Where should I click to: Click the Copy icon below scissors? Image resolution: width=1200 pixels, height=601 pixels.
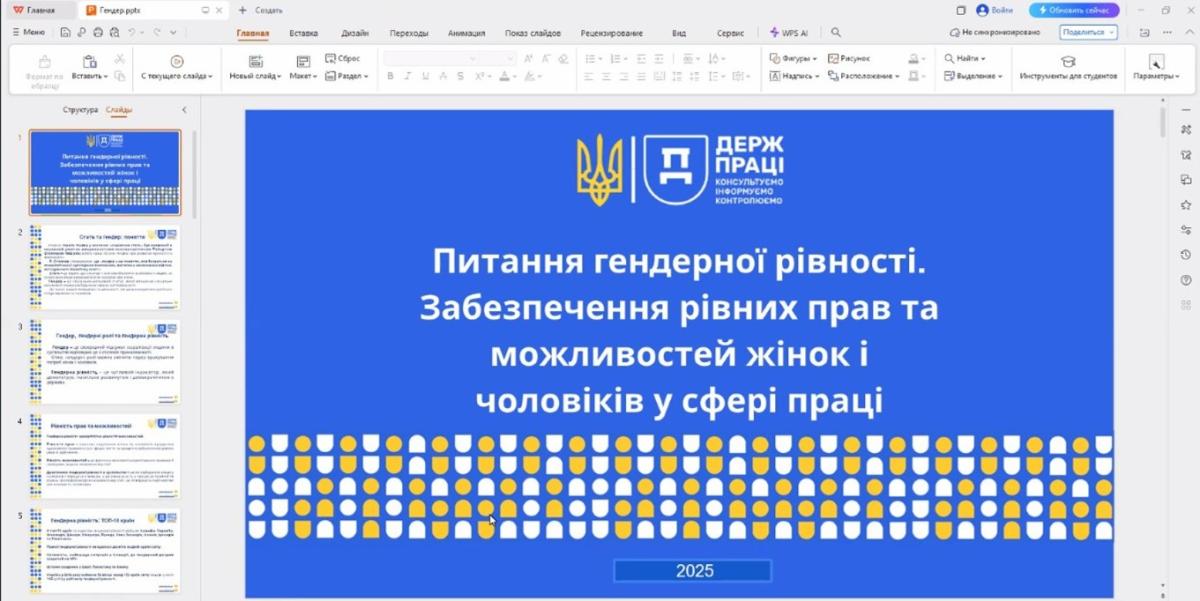(119, 76)
